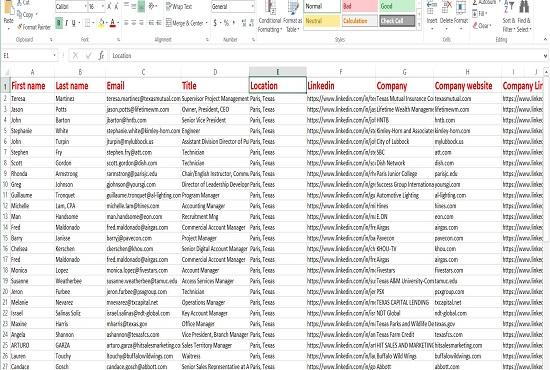Open the Number group dialog launcher

click(253, 40)
